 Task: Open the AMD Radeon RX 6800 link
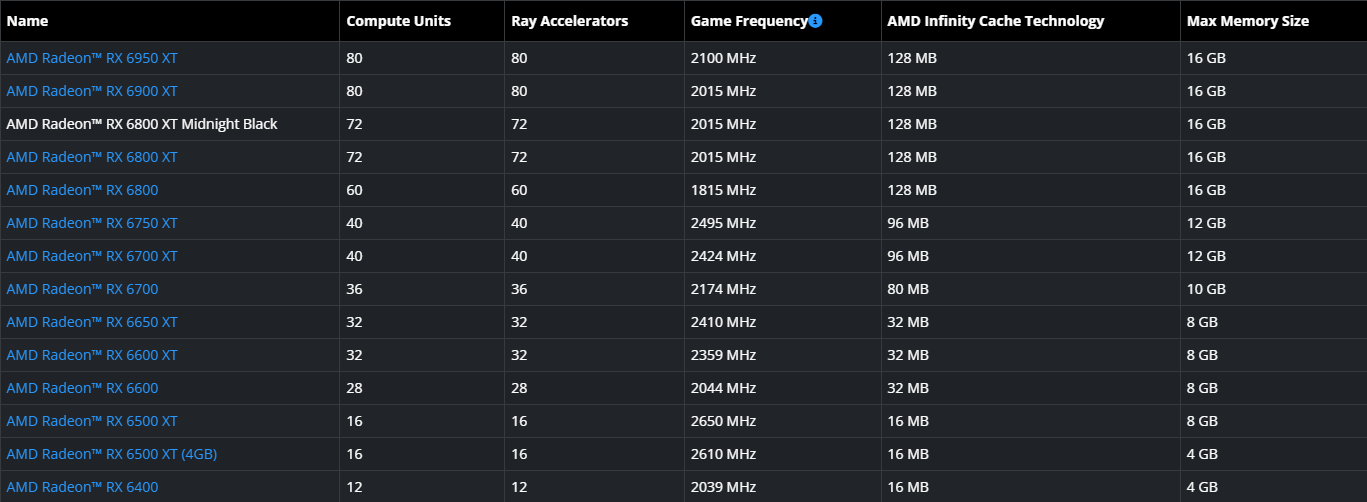point(82,190)
